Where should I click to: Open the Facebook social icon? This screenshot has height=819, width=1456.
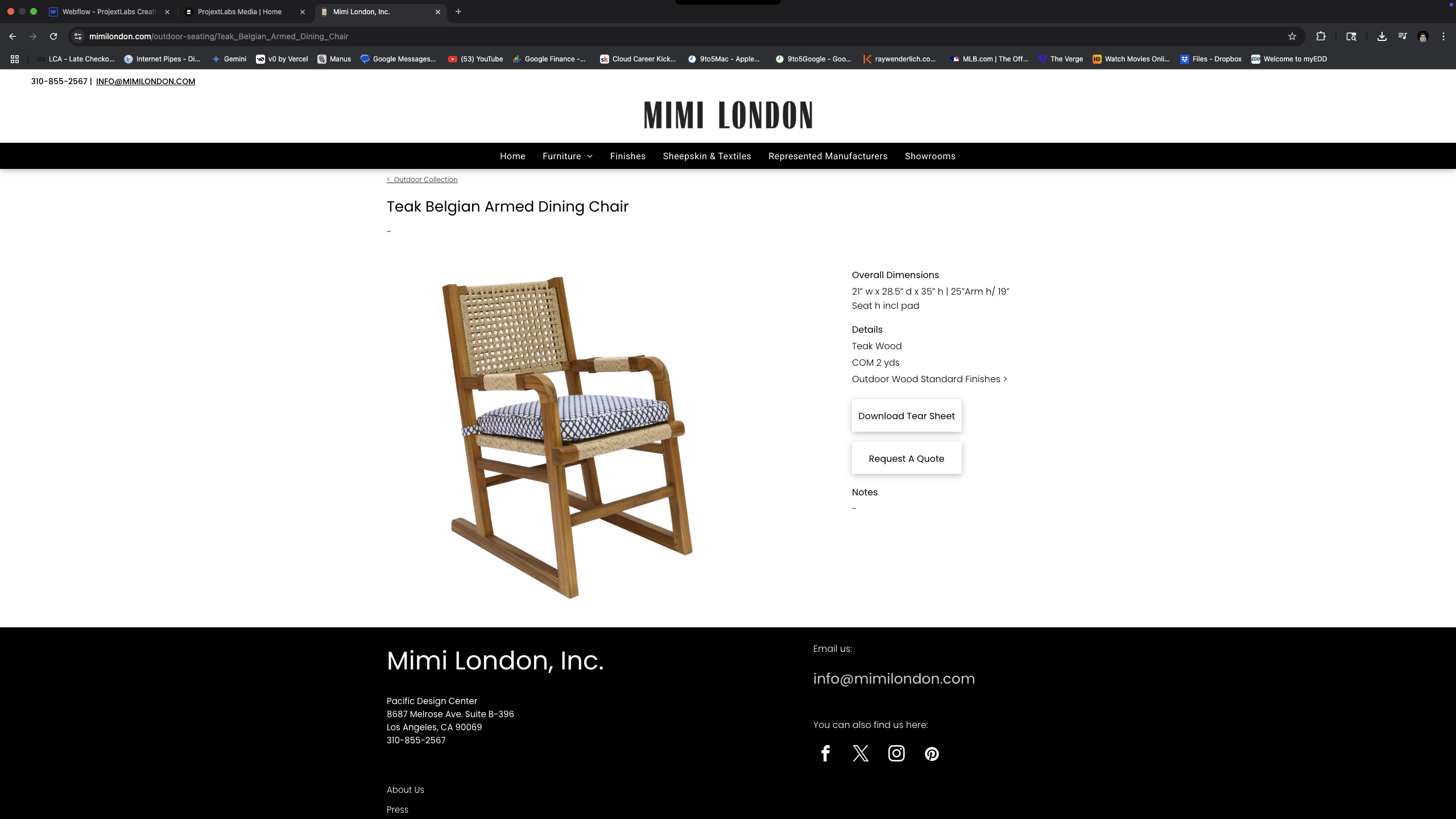[x=825, y=754]
